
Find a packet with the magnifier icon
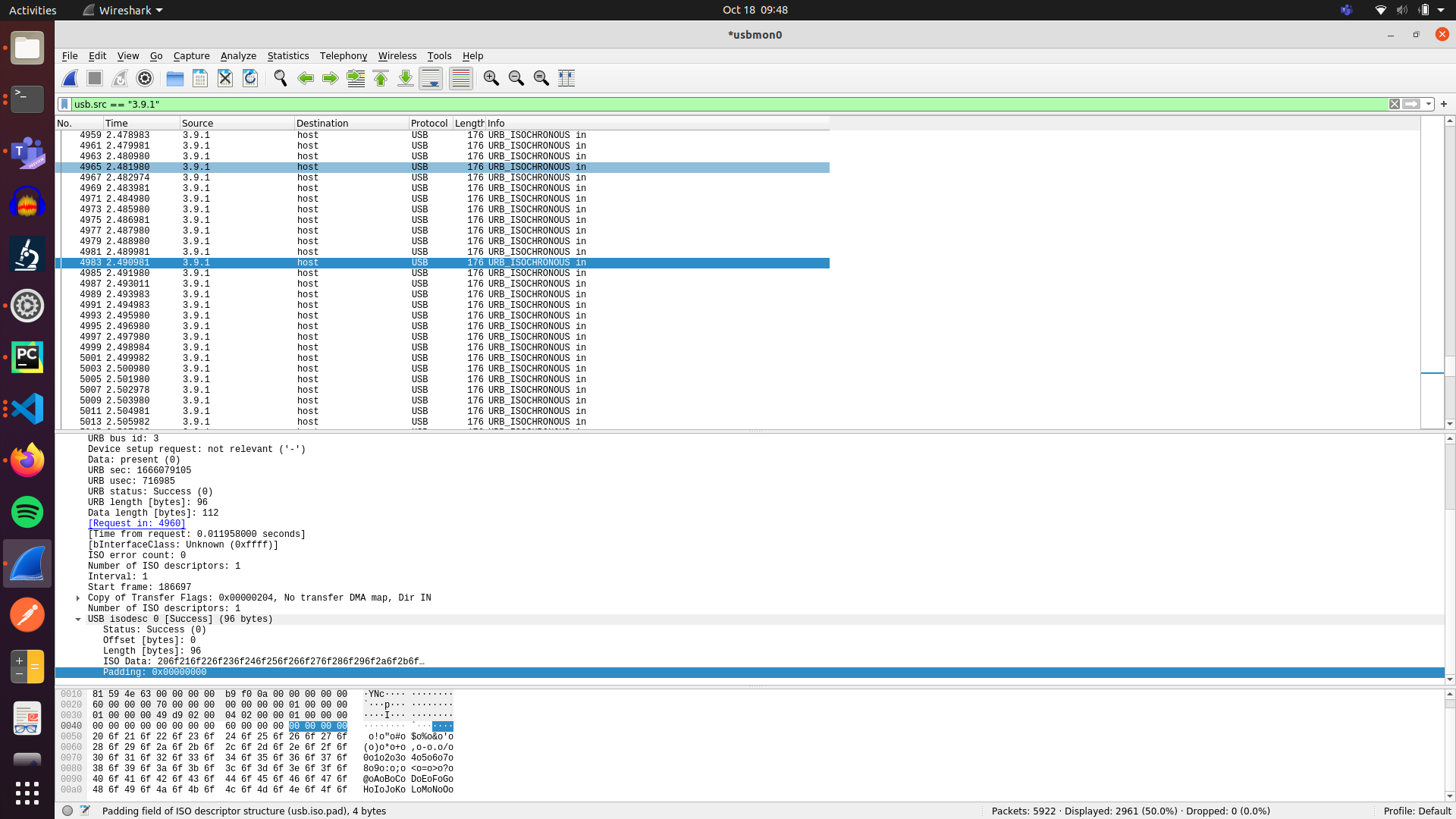[281, 78]
